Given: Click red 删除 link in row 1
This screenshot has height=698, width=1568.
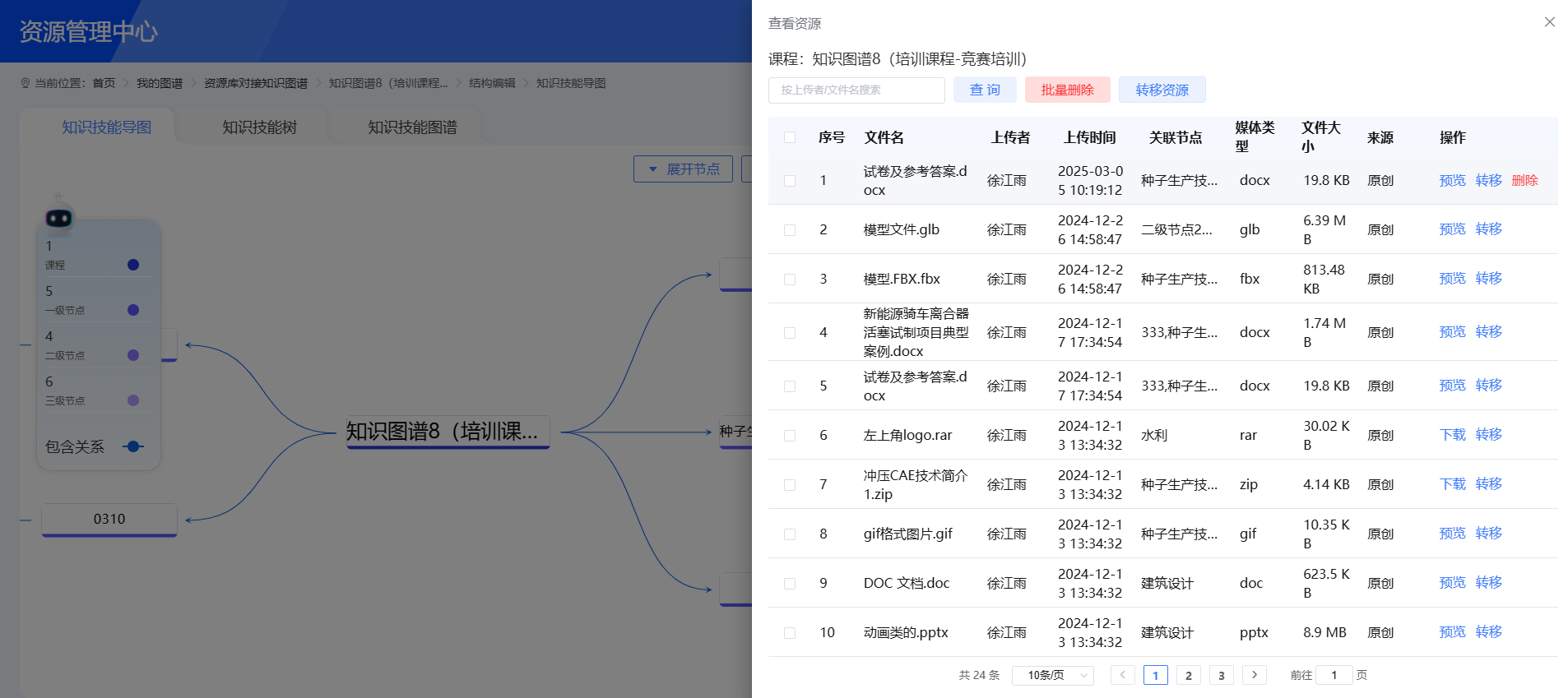Looking at the screenshot, I should click(1524, 180).
